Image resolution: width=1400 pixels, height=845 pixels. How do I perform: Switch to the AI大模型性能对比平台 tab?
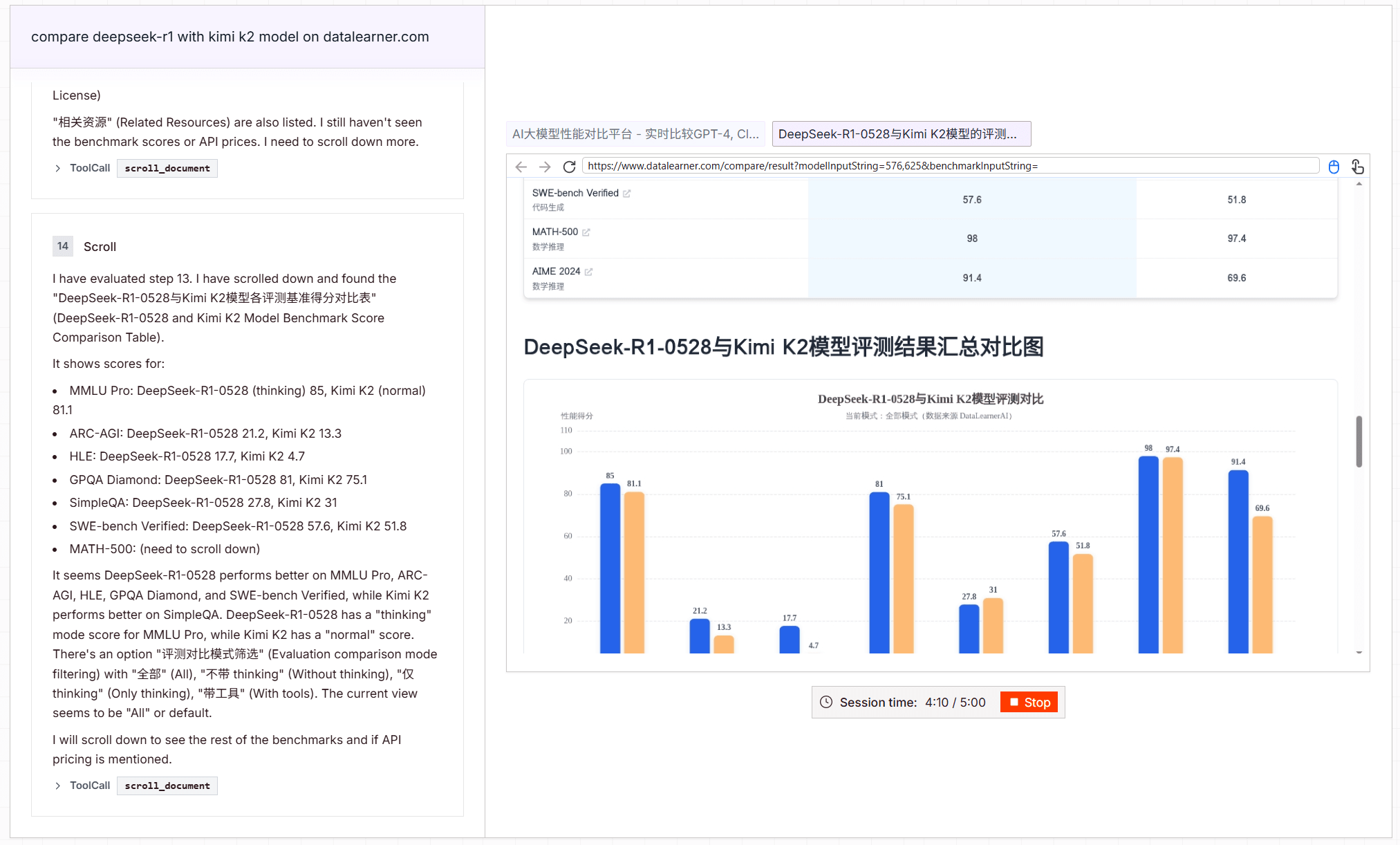635,134
